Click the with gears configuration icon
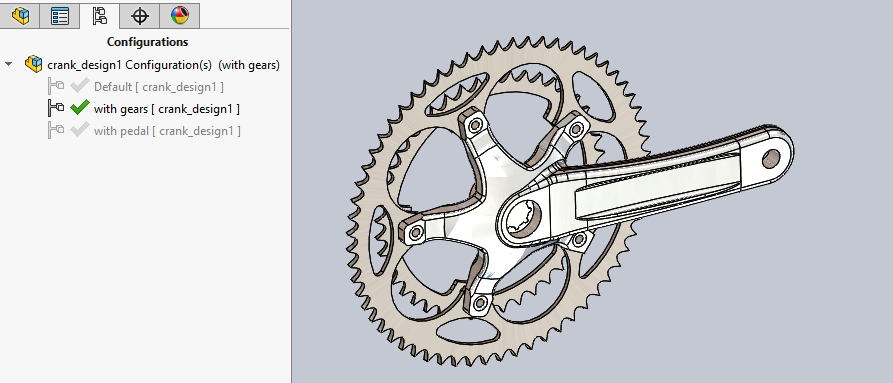 [56, 108]
